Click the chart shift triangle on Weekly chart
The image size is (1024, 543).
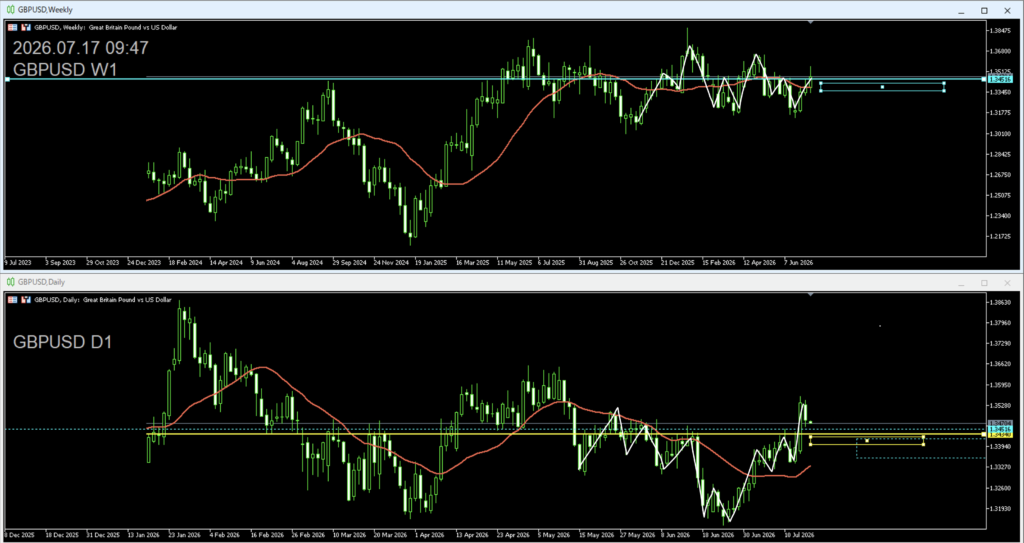[811, 23]
